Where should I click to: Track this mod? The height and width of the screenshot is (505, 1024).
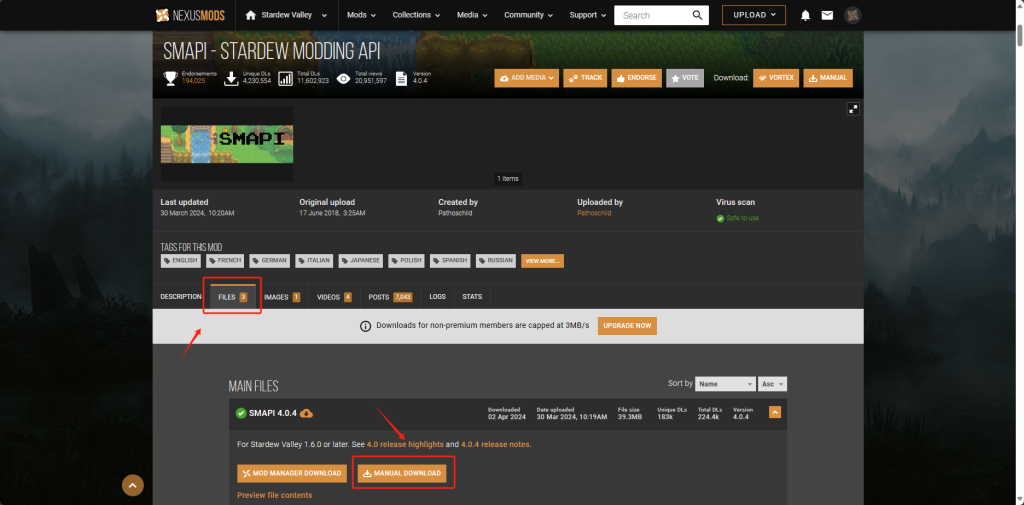coord(586,77)
